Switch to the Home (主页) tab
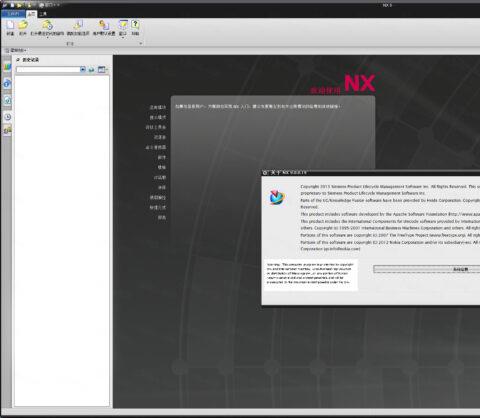480x418 pixels. point(31,14)
